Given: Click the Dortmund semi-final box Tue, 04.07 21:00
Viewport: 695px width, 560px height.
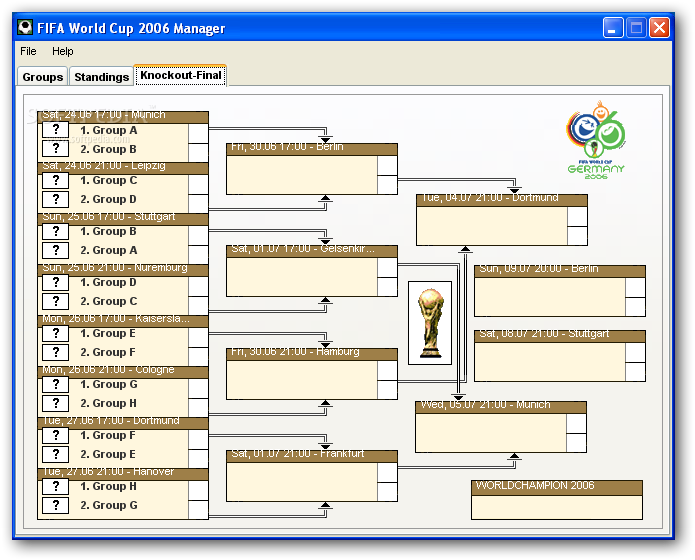Looking at the screenshot, I should (502, 220).
